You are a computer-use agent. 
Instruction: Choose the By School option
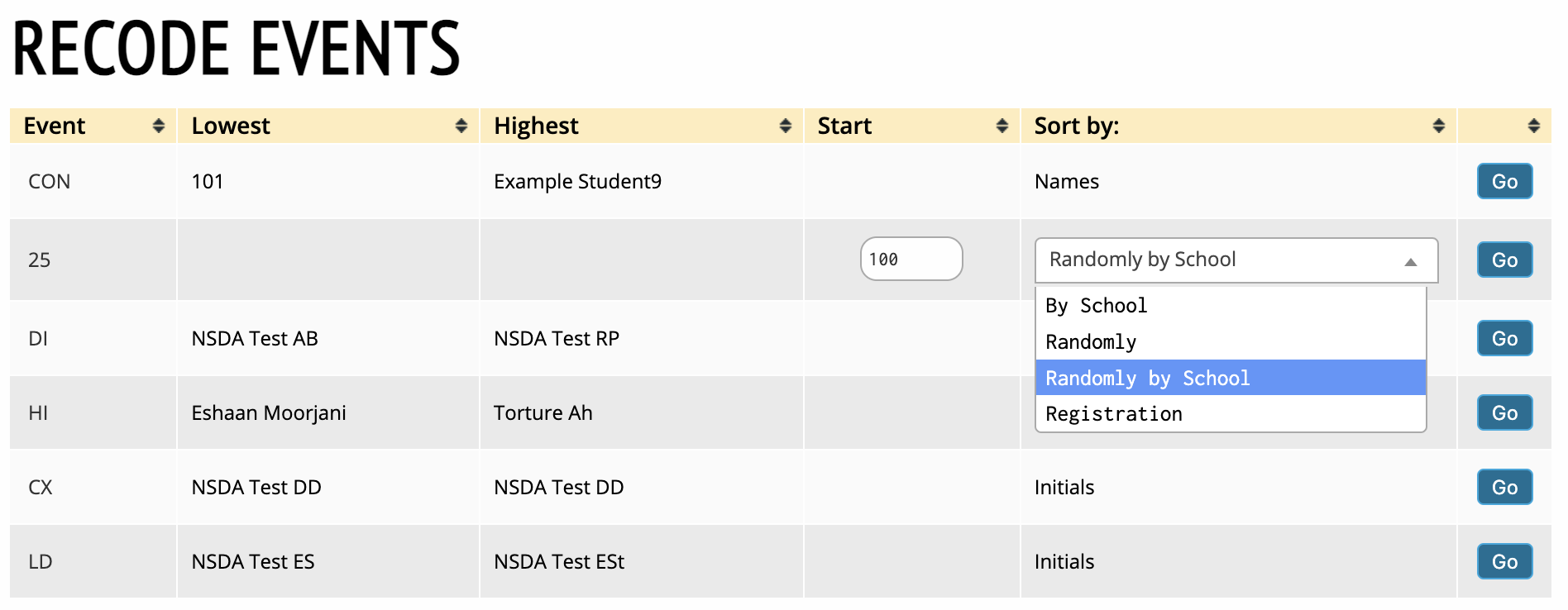pos(1096,306)
